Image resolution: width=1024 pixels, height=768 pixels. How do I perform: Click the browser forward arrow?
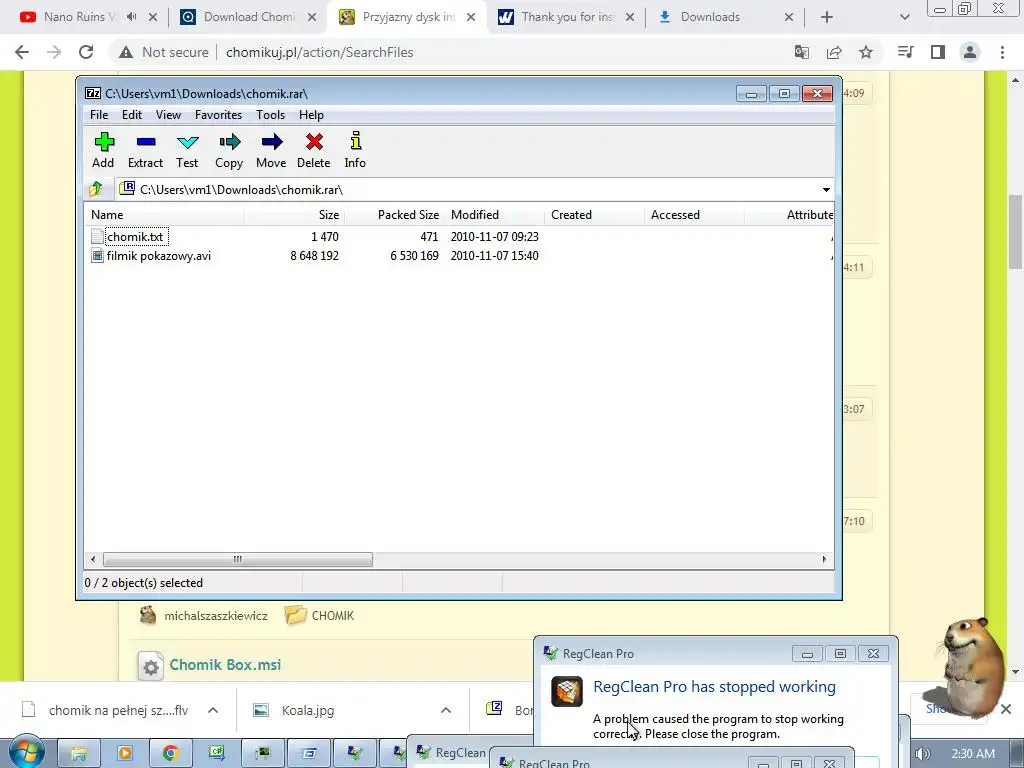(x=54, y=52)
